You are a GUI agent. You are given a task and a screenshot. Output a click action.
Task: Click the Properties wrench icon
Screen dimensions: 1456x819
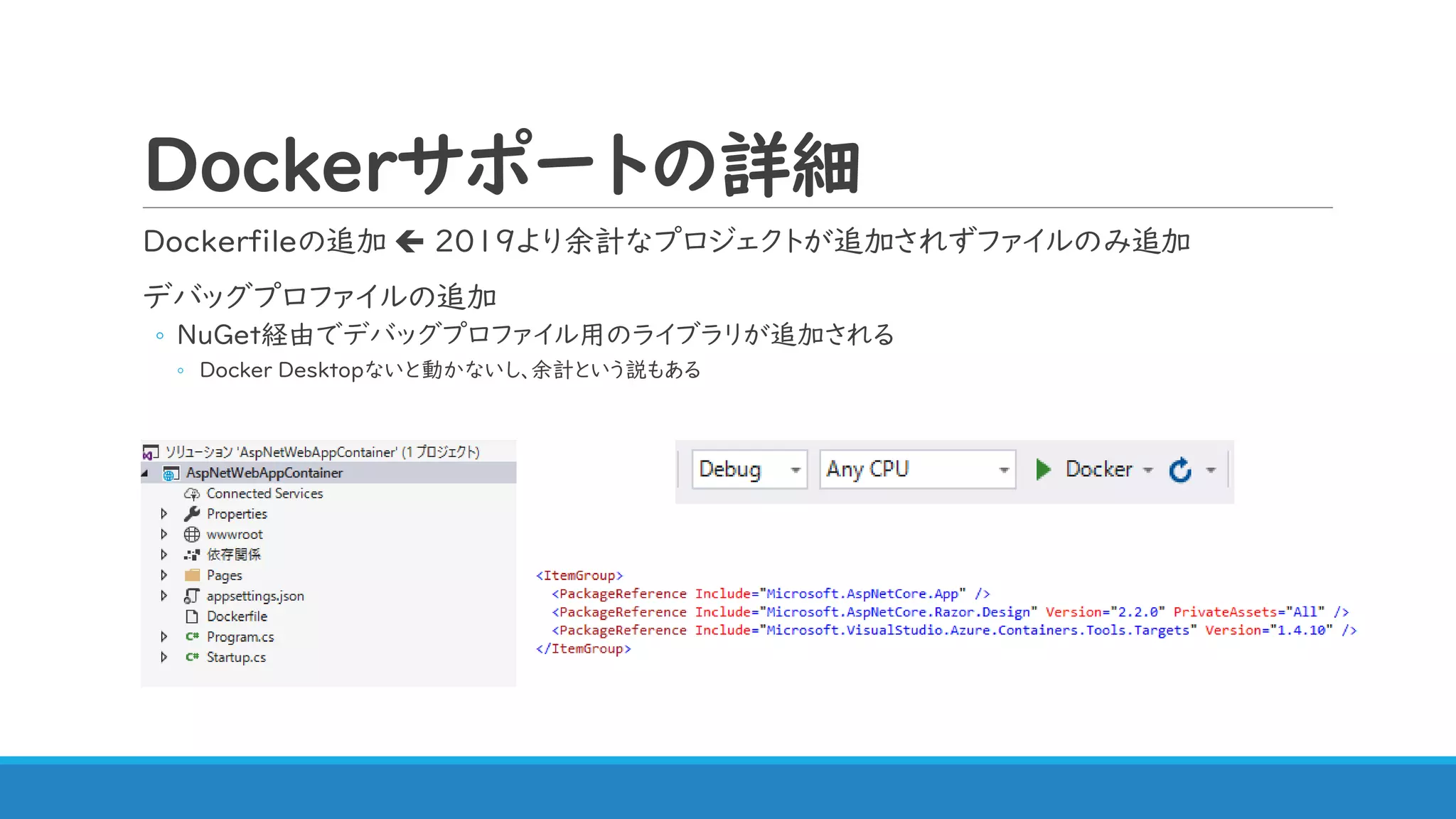click(x=191, y=514)
